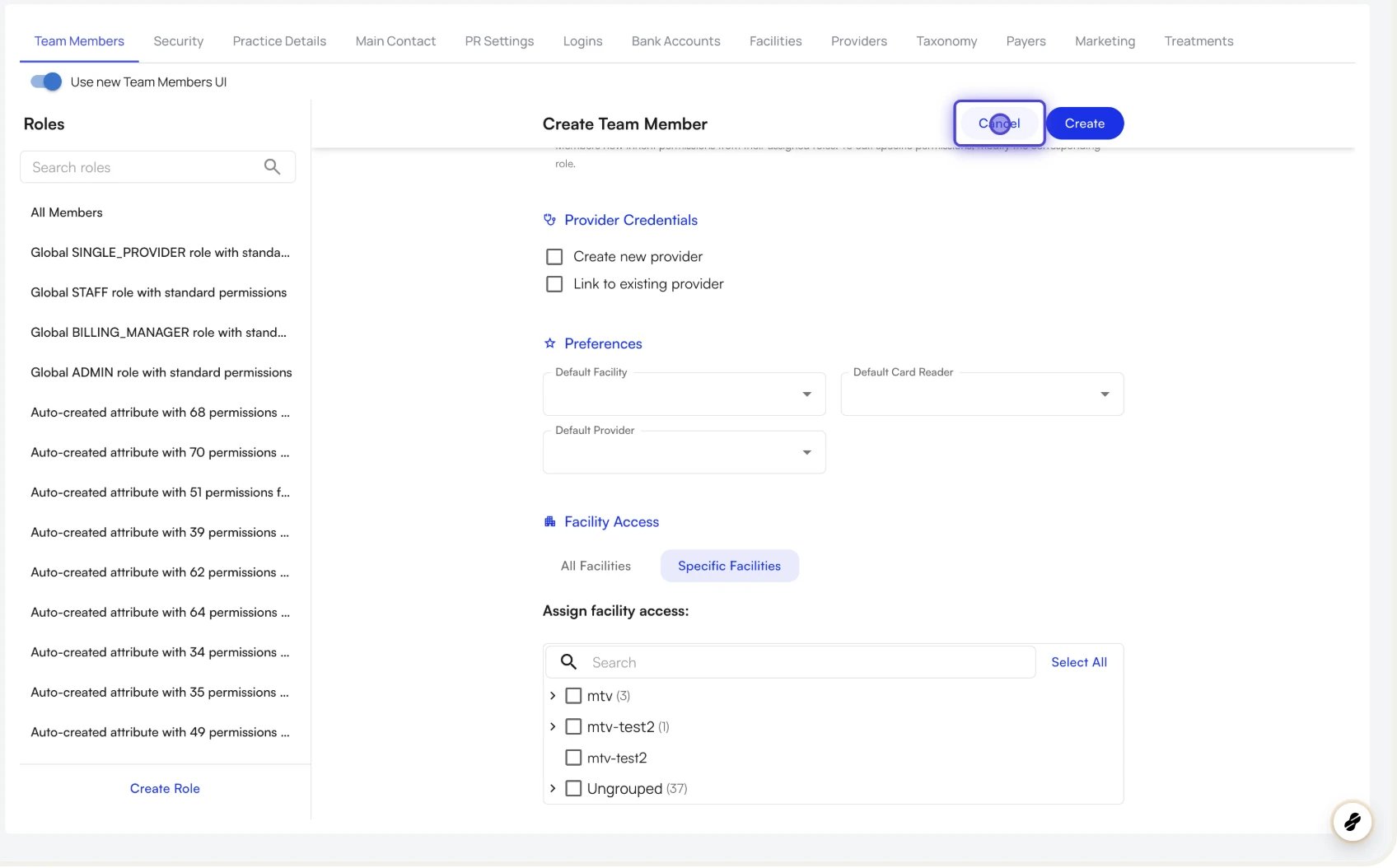The image size is (1397, 868).
Task: Check the mtv (3) facility checkbox
Action: [573, 696]
